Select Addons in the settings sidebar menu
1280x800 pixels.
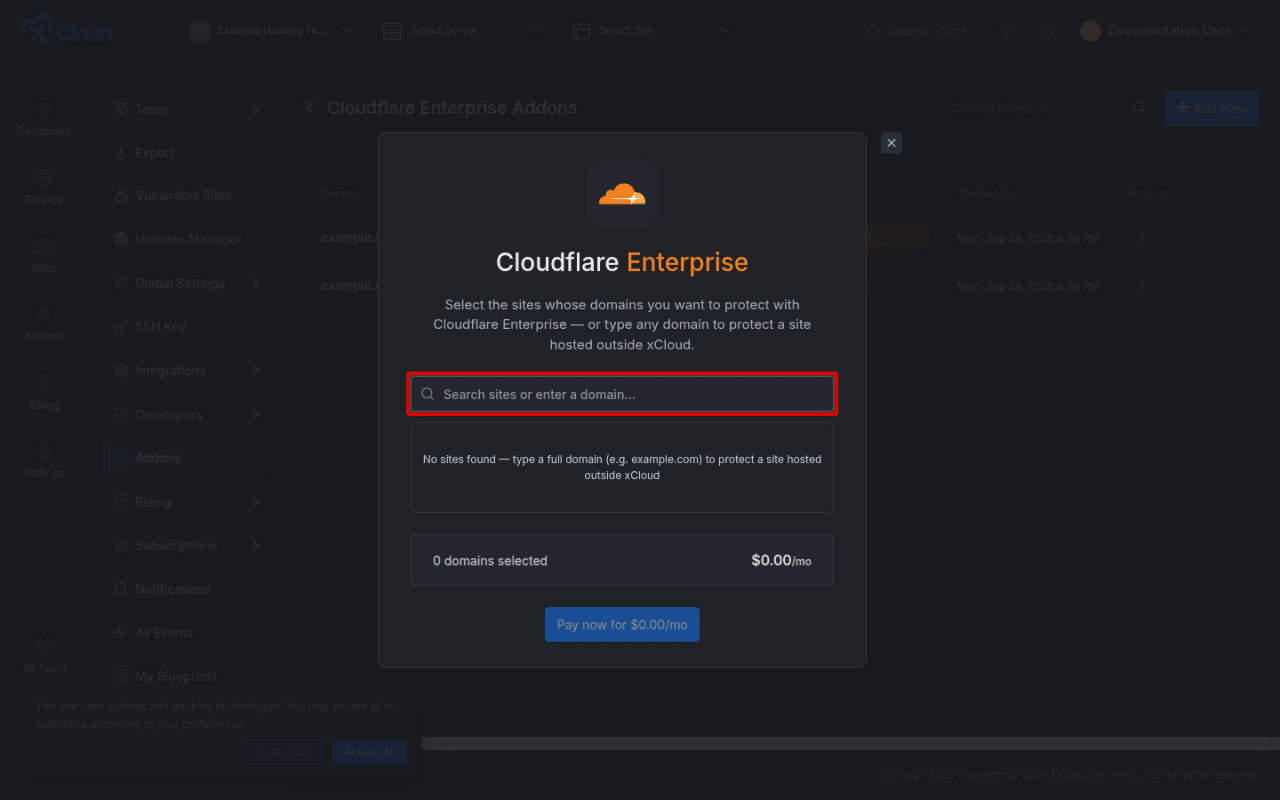point(187,458)
